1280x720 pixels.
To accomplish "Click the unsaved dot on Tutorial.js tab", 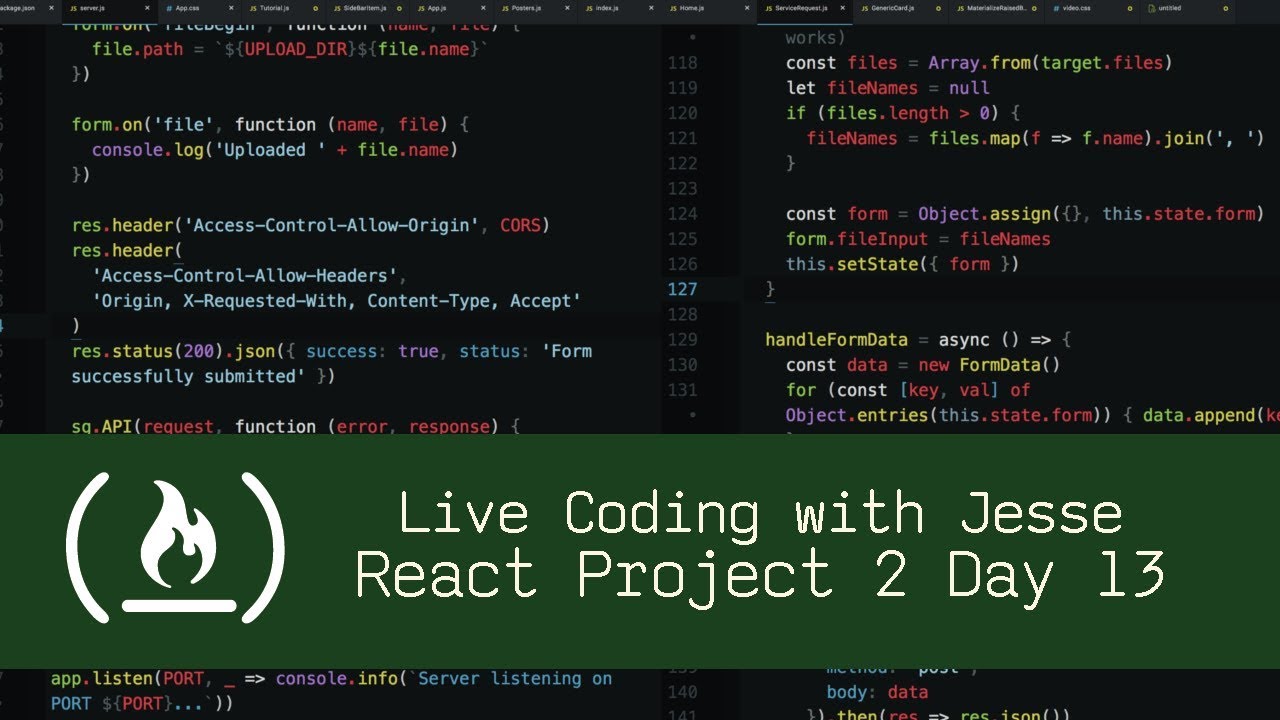I will click(x=315, y=8).
